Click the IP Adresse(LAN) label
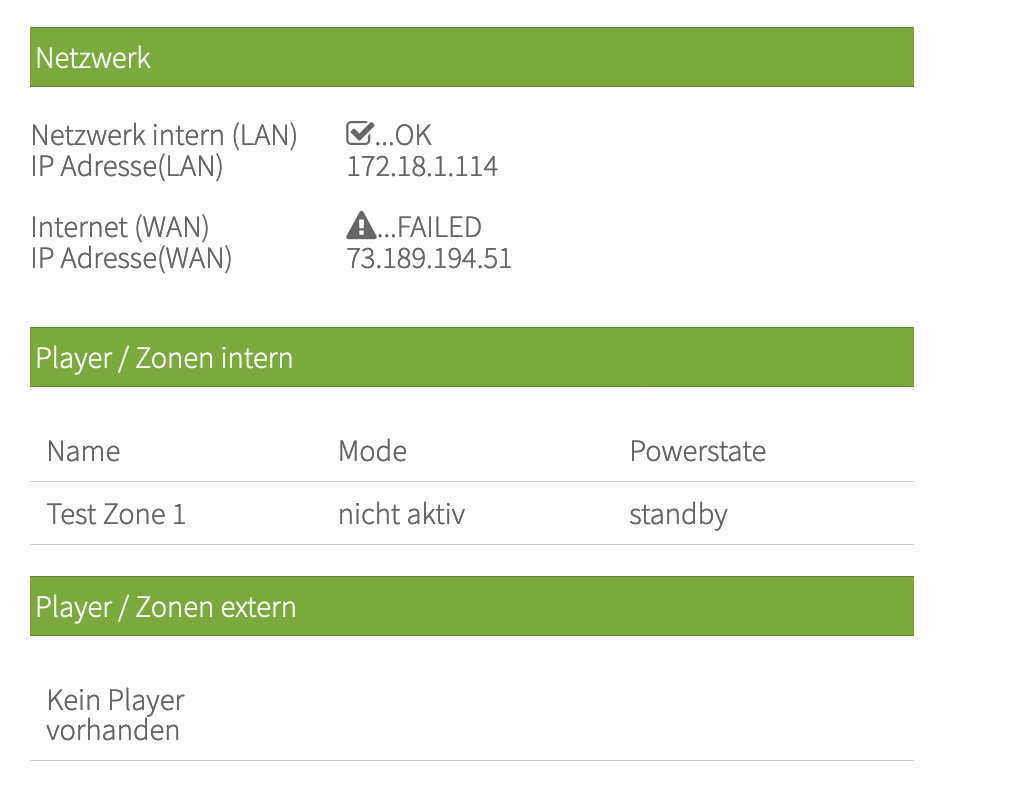The width and height of the screenshot is (1018, 792). point(127,166)
